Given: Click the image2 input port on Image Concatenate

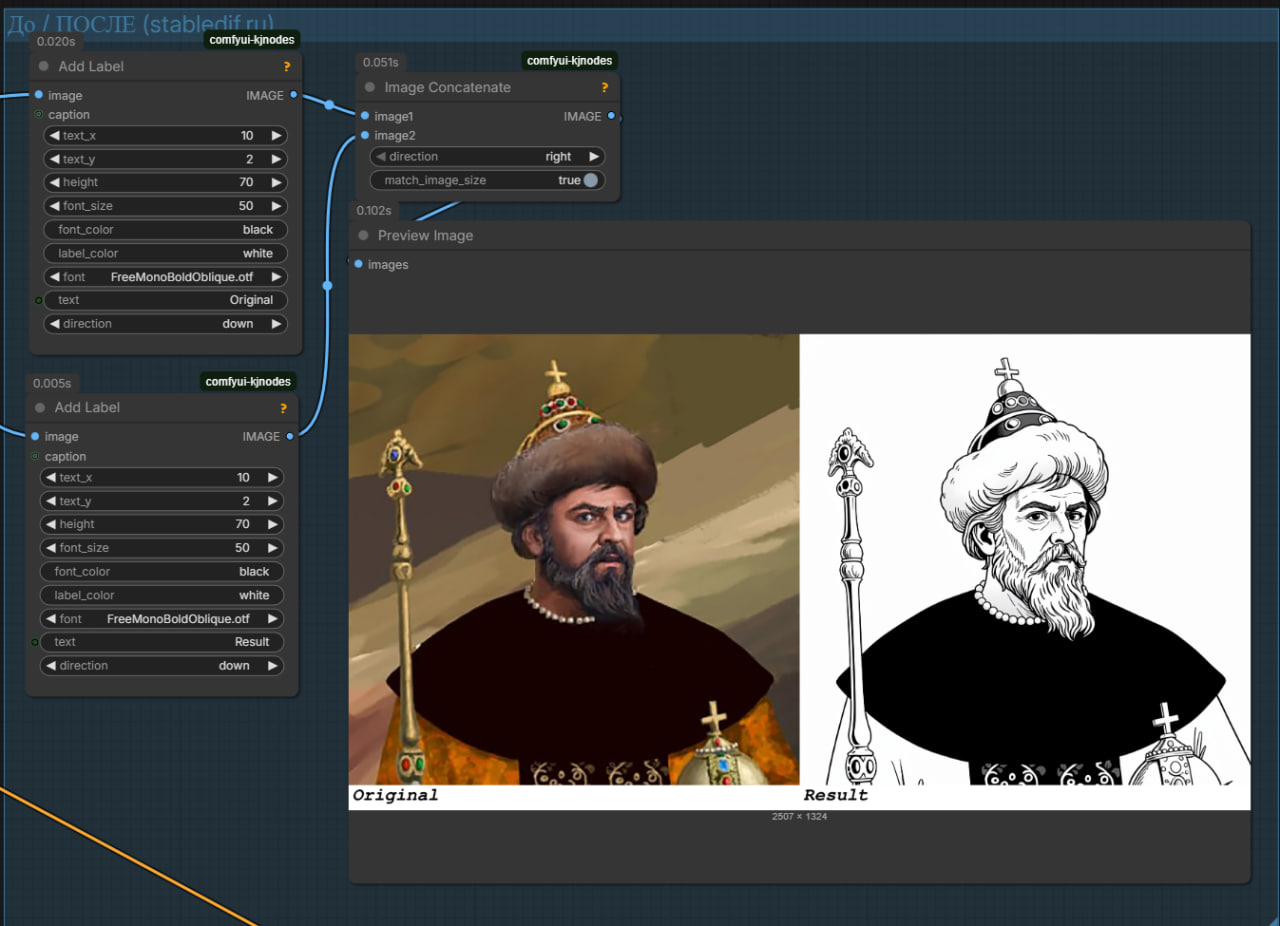Looking at the screenshot, I should 365,135.
